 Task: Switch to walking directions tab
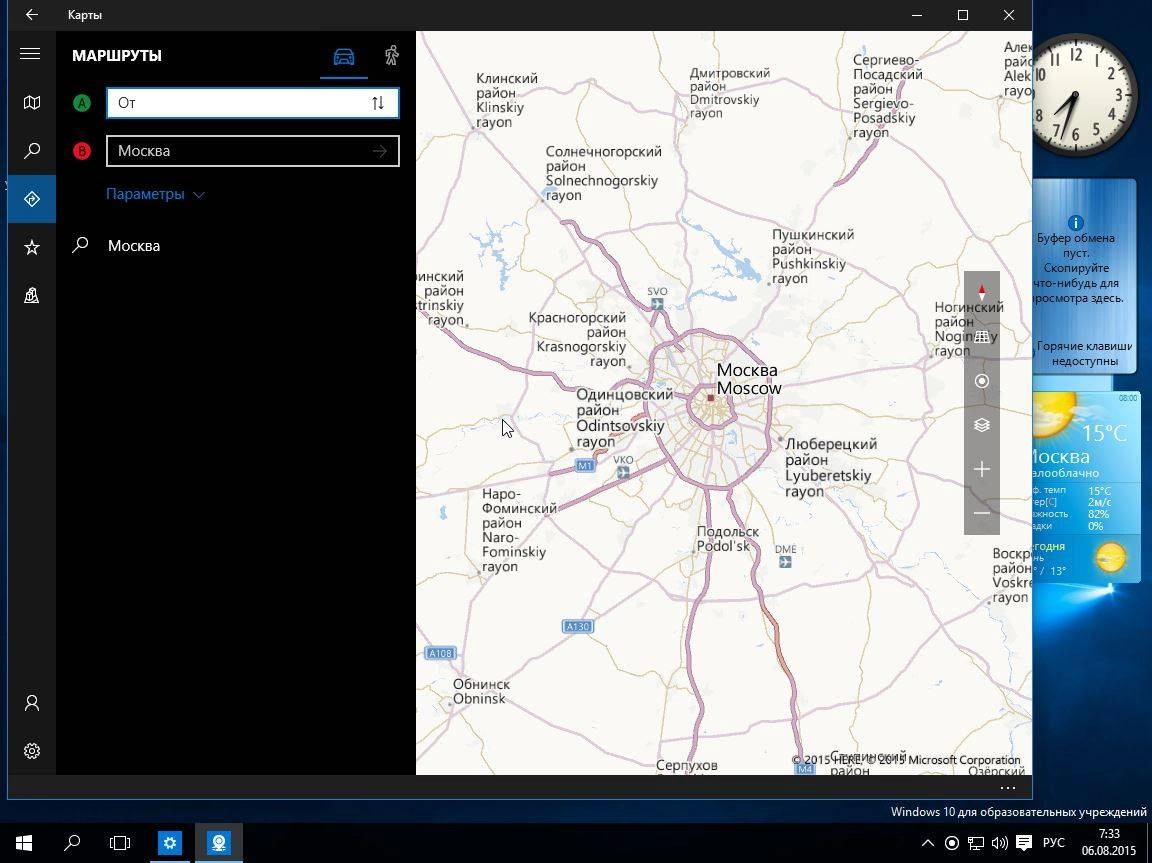(392, 55)
